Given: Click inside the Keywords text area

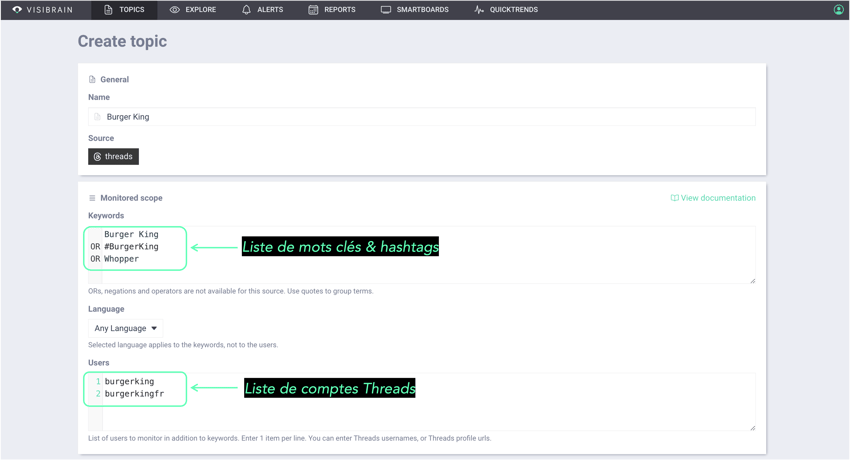Looking at the screenshot, I should click(x=422, y=255).
